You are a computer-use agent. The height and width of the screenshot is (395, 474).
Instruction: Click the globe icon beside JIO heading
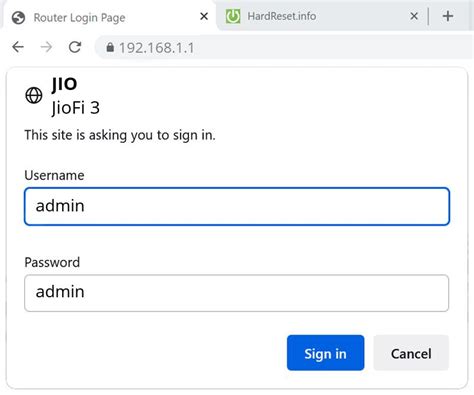[x=34, y=95]
